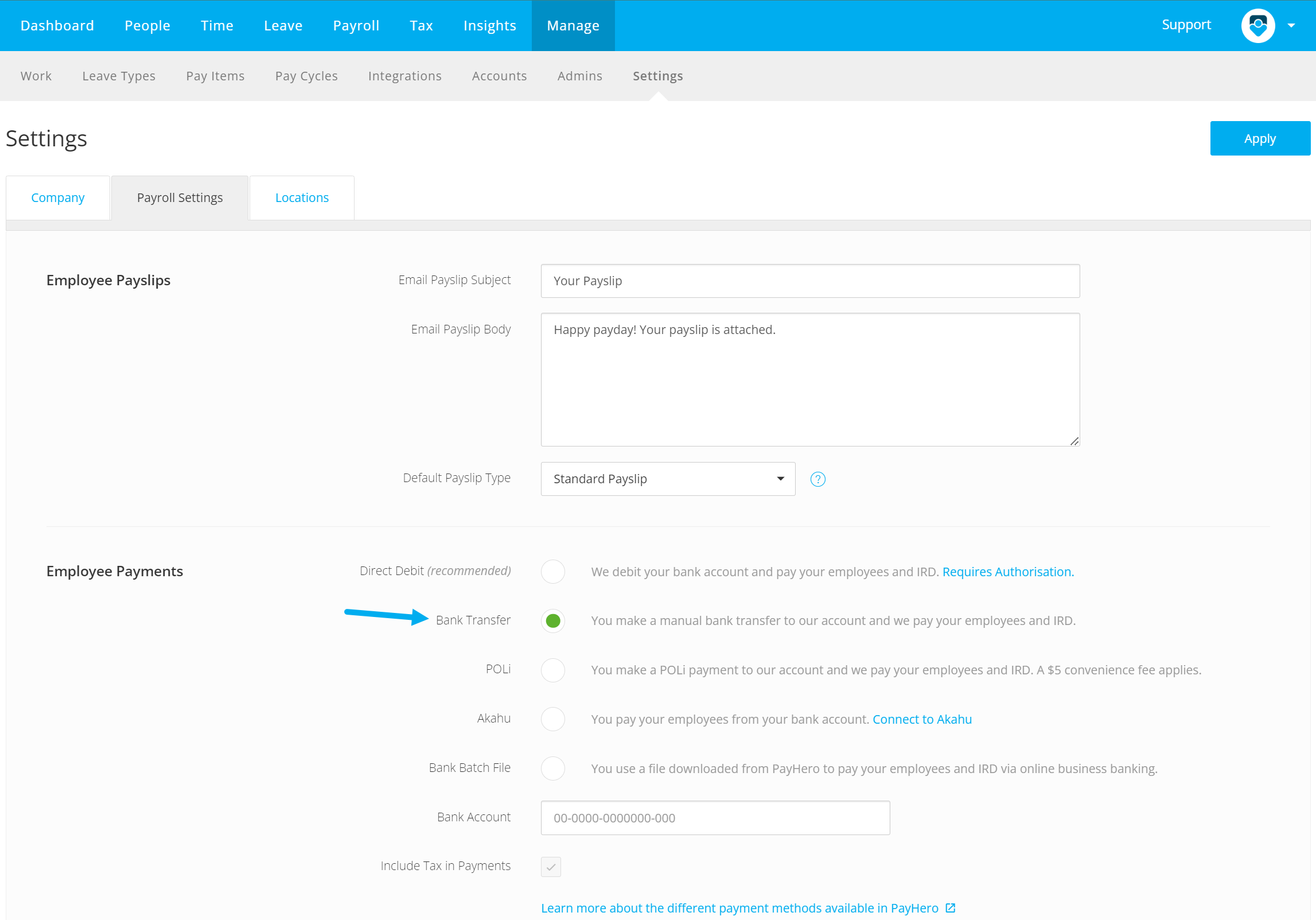This screenshot has width=1316, height=920.
Task: Click the Manage menu item
Action: (x=573, y=26)
